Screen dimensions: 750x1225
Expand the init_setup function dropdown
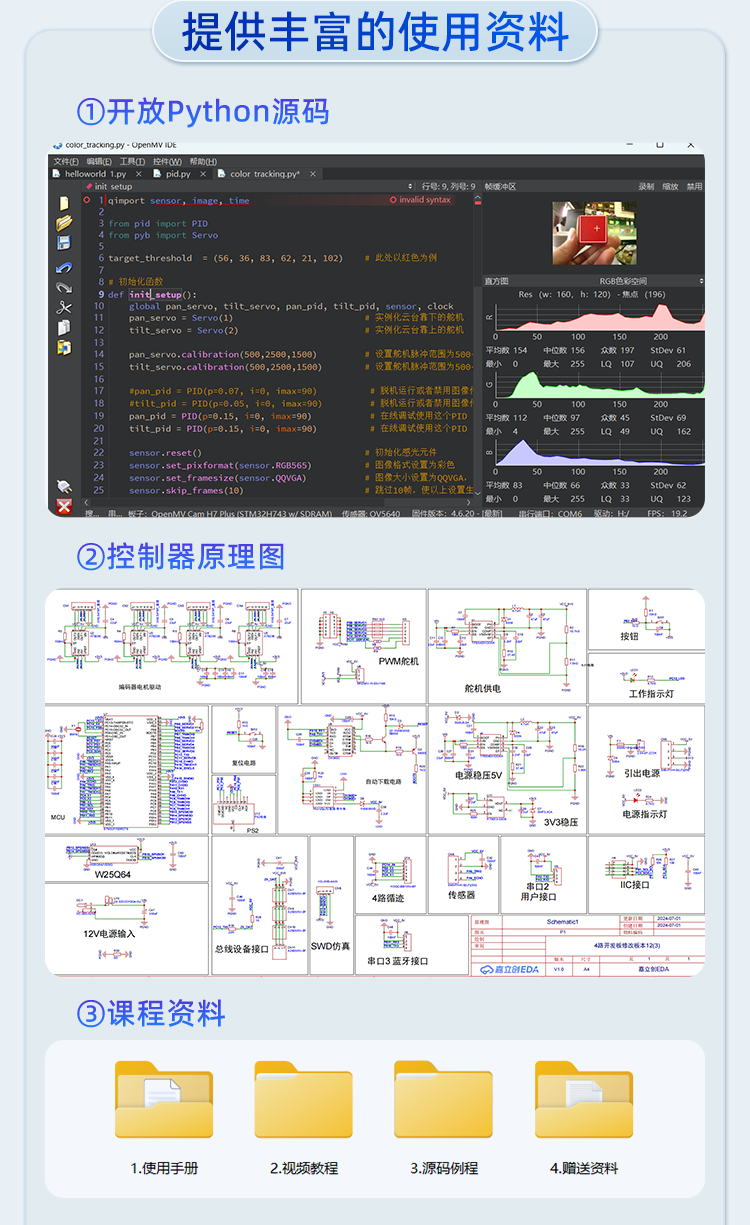tap(410, 186)
